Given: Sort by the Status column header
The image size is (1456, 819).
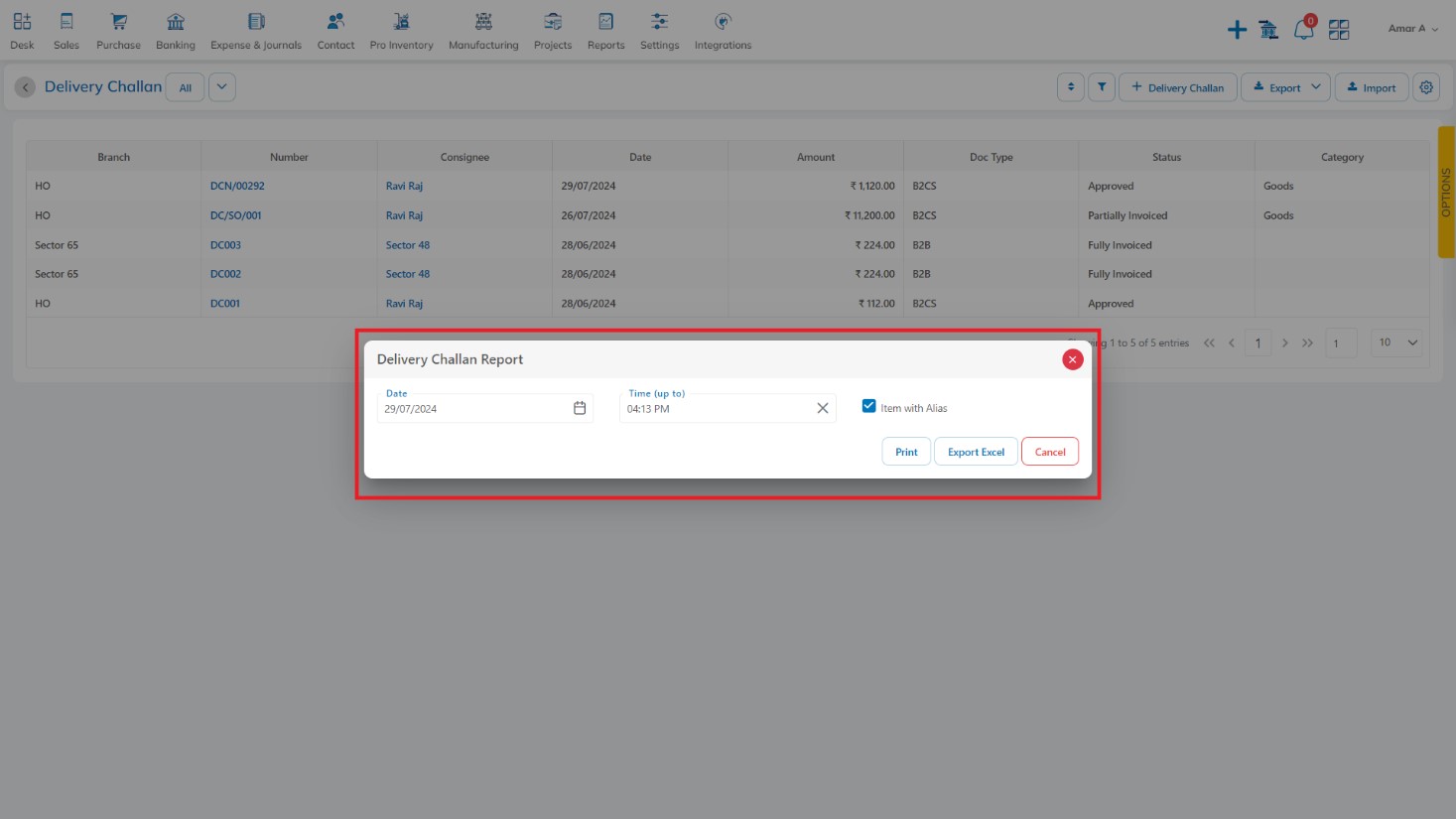Looking at the screenshot, I should [x=1167, y=157].
